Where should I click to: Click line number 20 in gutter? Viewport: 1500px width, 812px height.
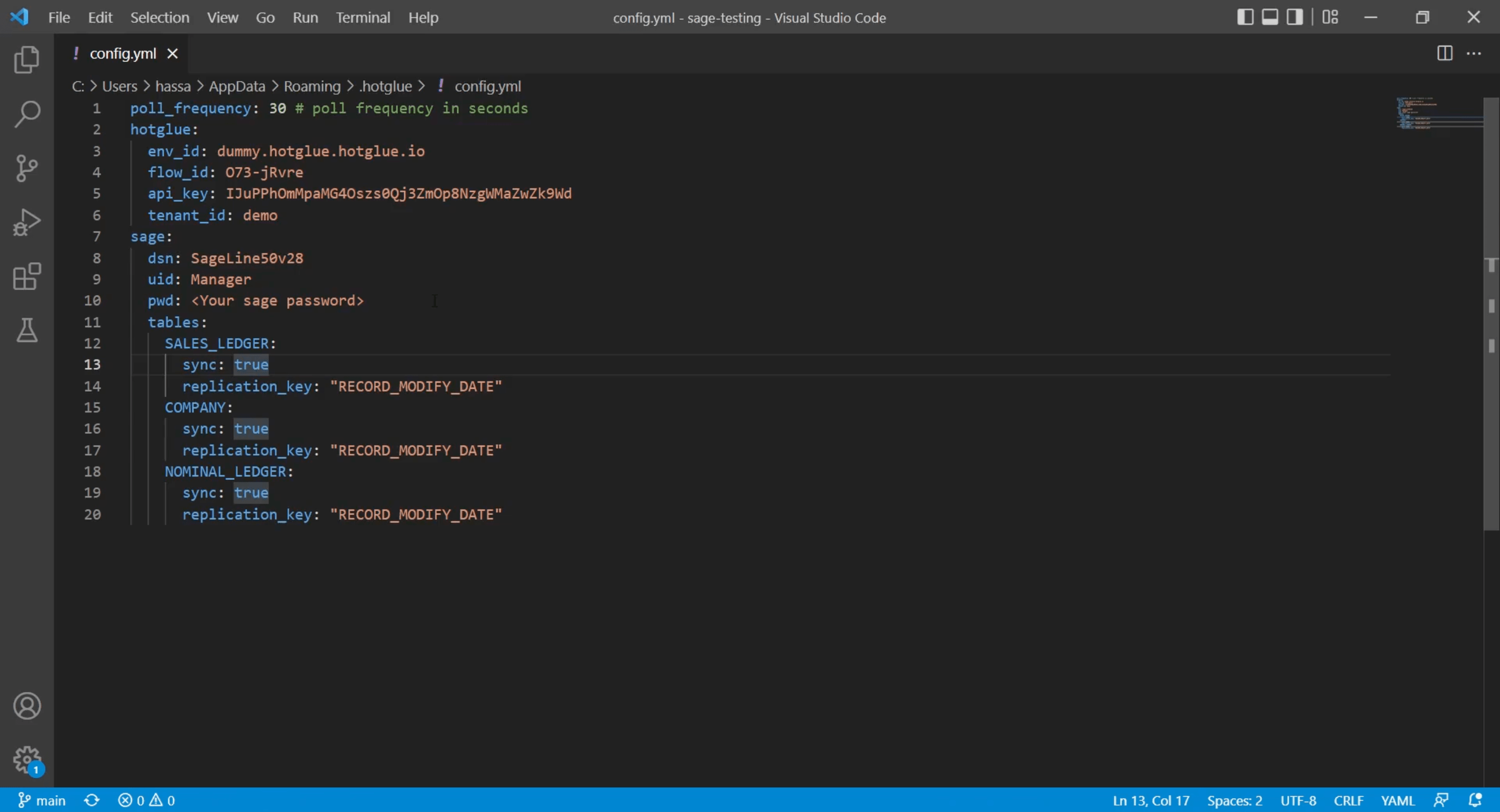point(92,515)
